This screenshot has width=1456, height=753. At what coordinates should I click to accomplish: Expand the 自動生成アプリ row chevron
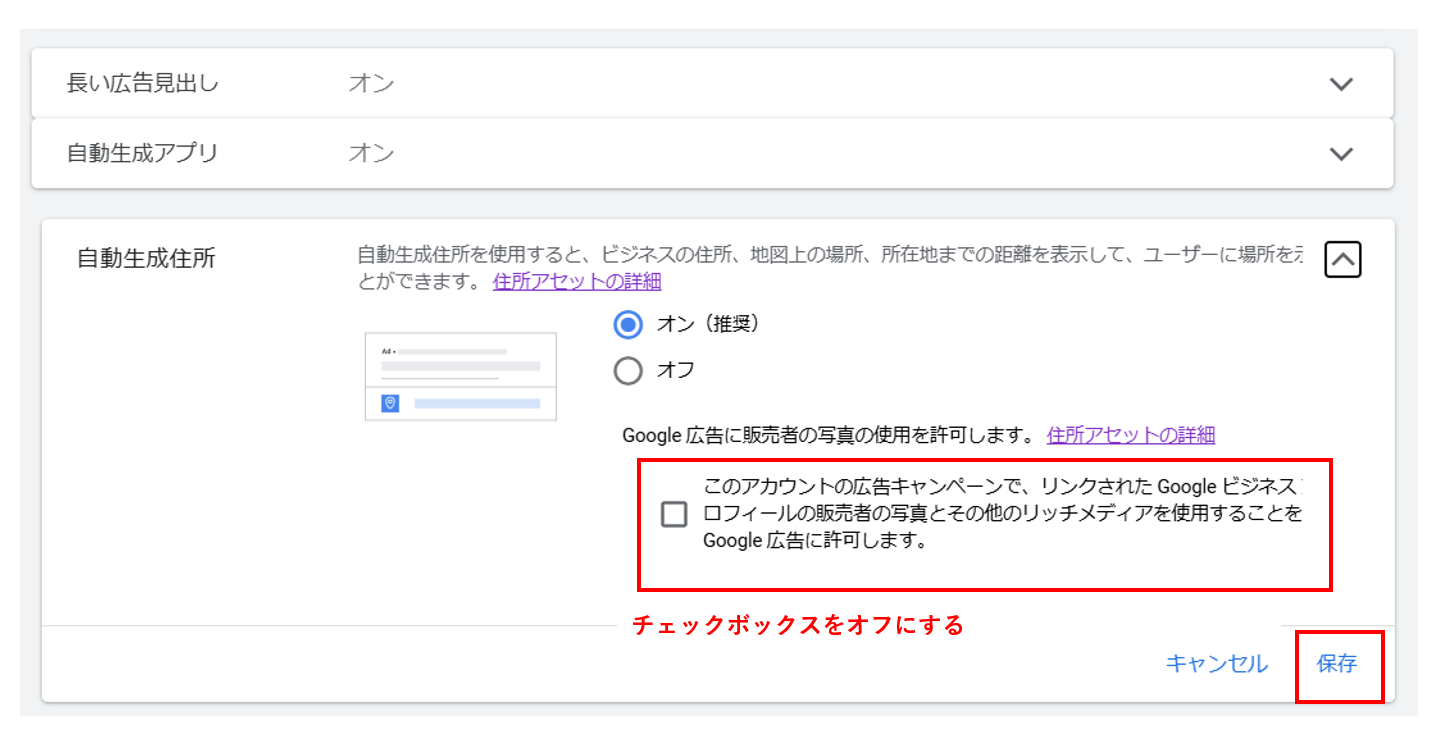[x=1341, y=154]
